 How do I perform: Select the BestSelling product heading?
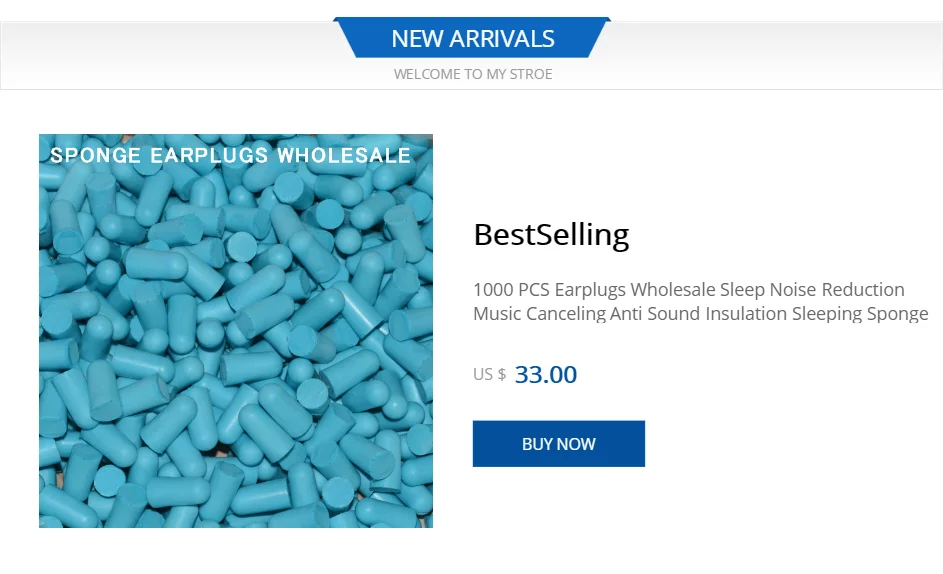coord(551,235)
